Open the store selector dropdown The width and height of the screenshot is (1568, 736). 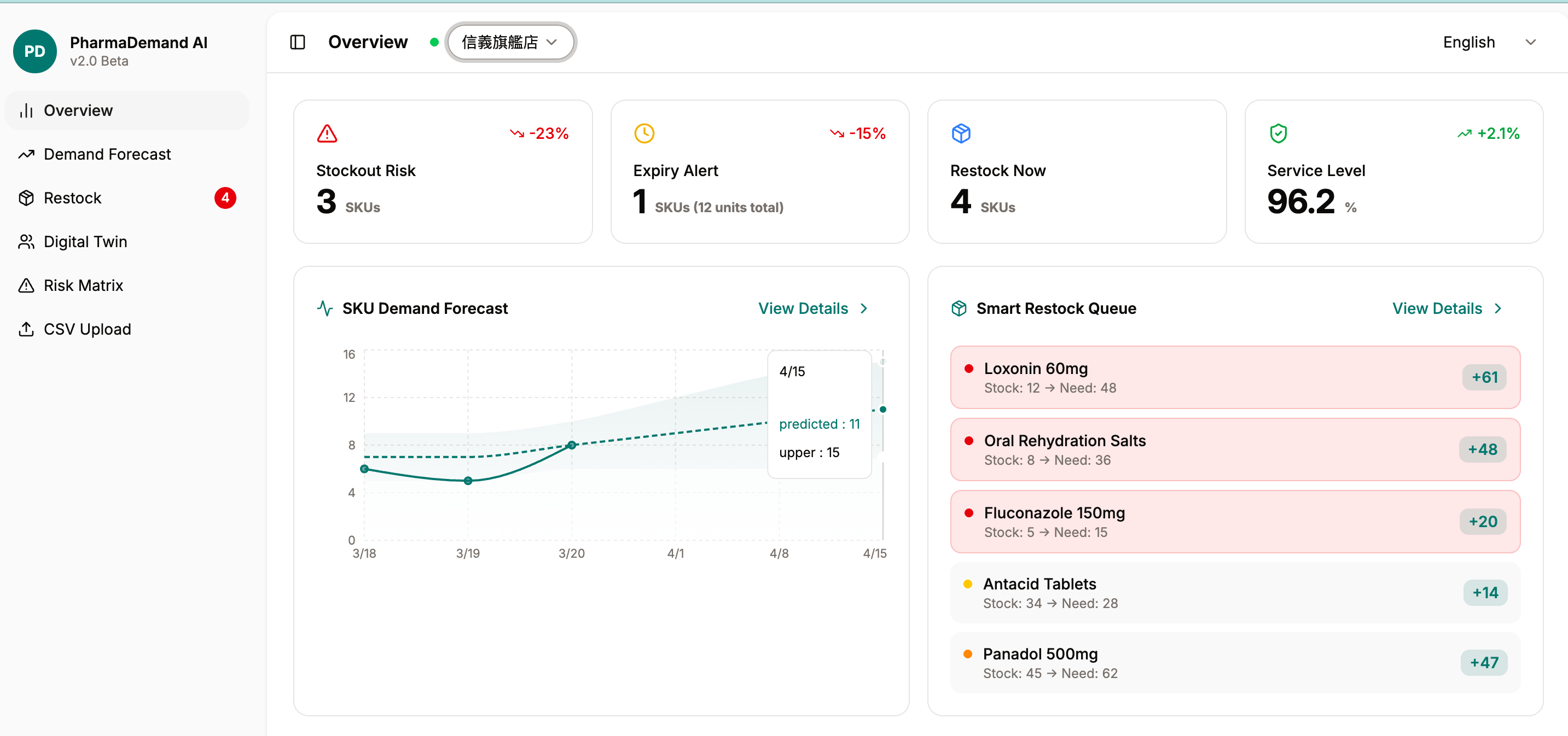click(x=510, y=42)
